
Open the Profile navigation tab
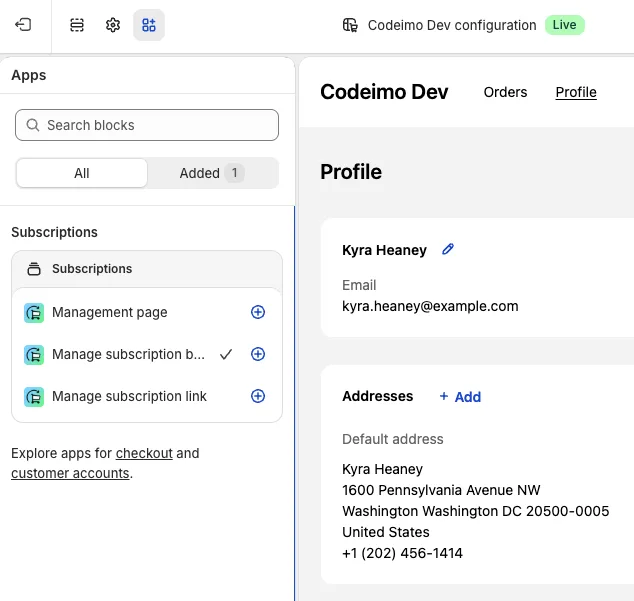pos(576,92)
